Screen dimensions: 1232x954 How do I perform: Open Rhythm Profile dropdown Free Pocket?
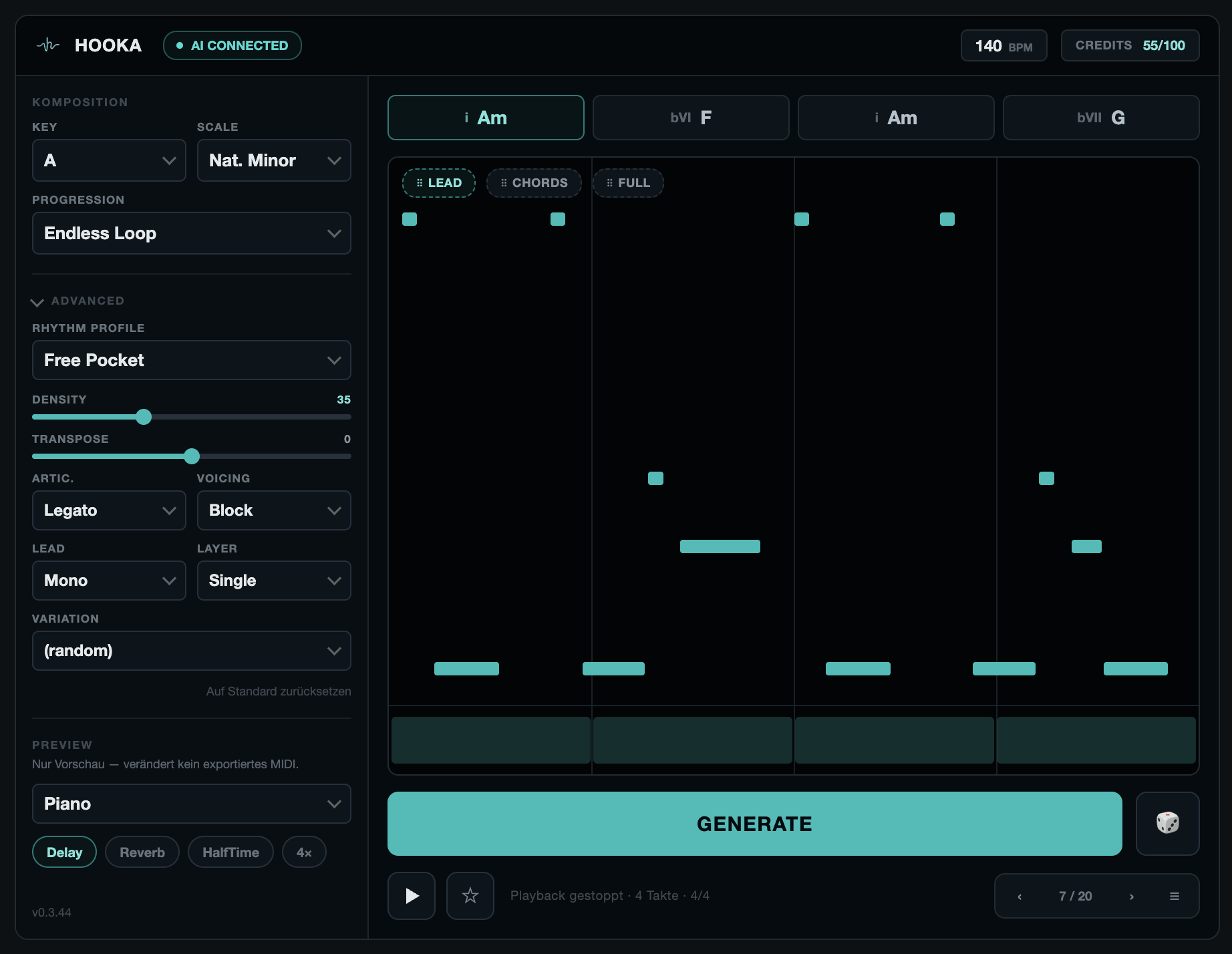tap(192, 360)
